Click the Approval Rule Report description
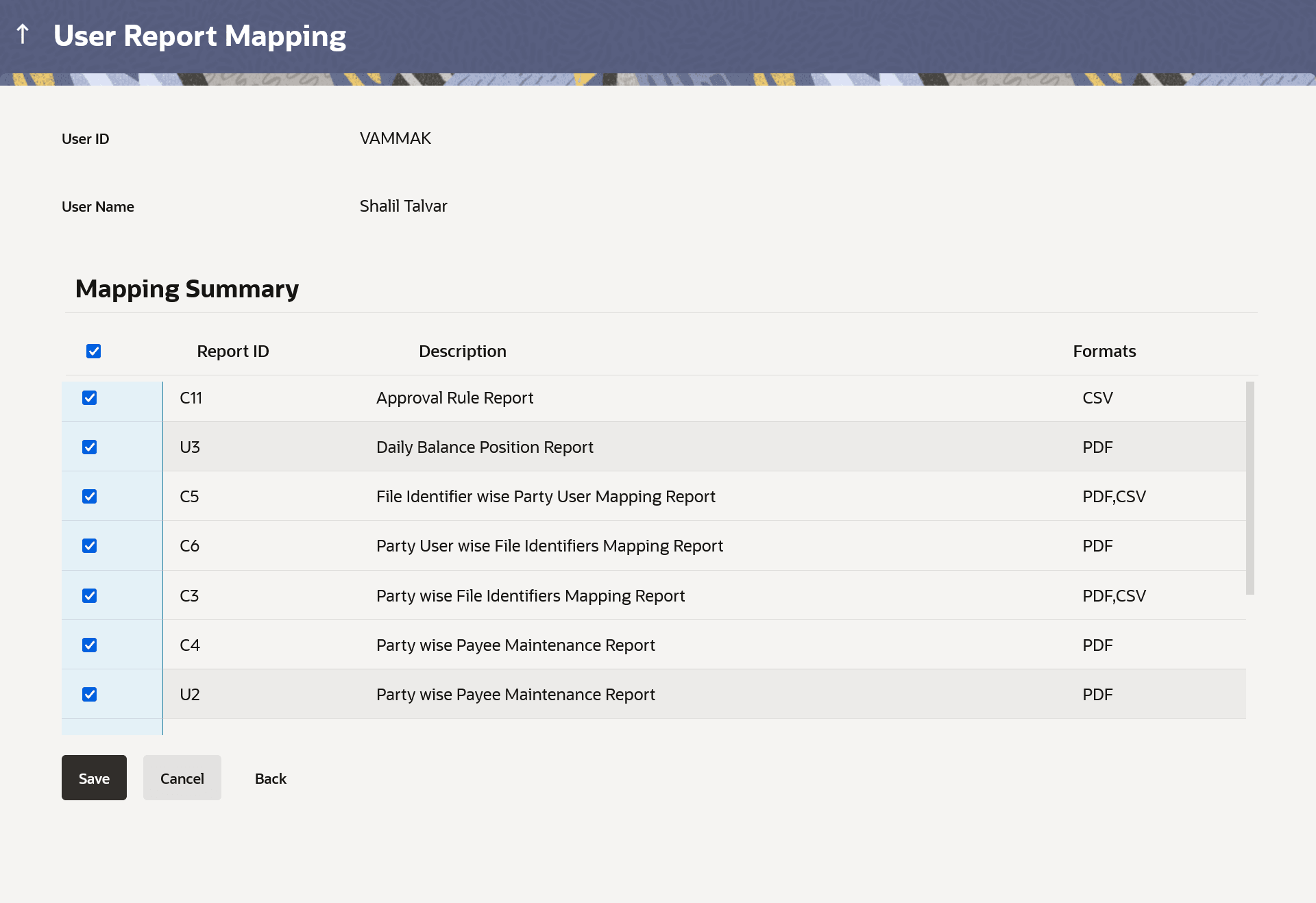1316x903 pixels. coord(454,398)
